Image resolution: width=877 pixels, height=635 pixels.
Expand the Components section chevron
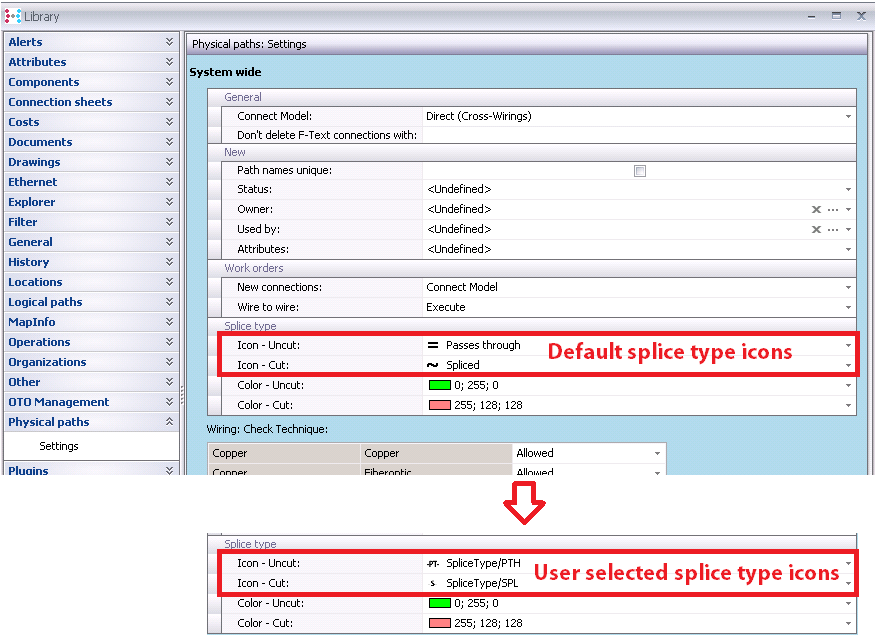coord(169,82)
